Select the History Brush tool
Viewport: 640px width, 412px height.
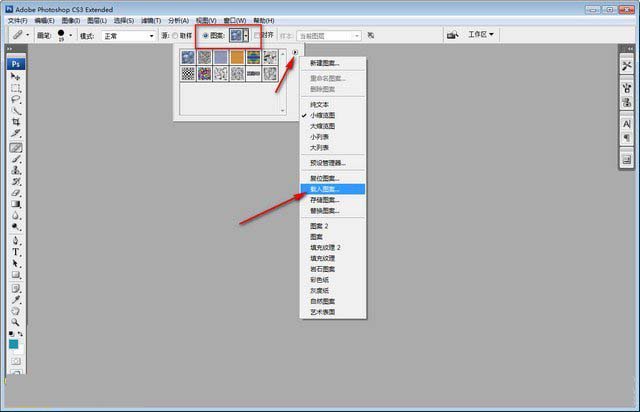pyautogui.click(x=16, y=182)
